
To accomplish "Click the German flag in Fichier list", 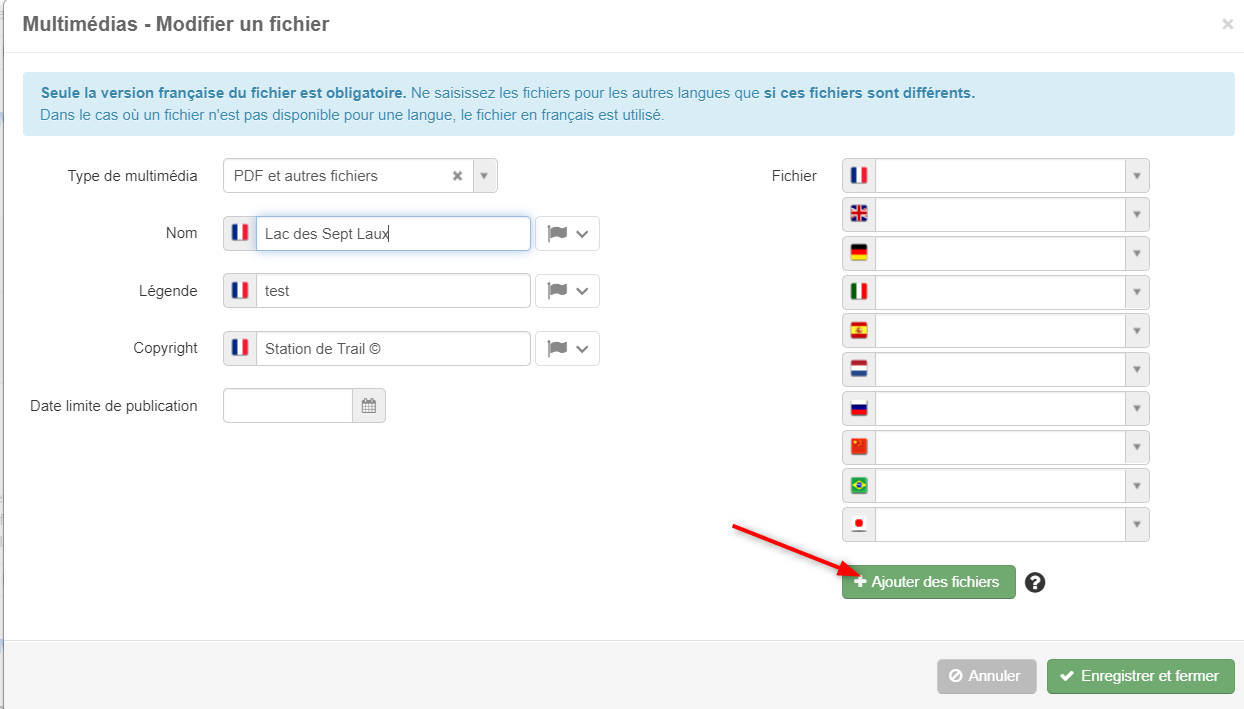I will point(859,253).
